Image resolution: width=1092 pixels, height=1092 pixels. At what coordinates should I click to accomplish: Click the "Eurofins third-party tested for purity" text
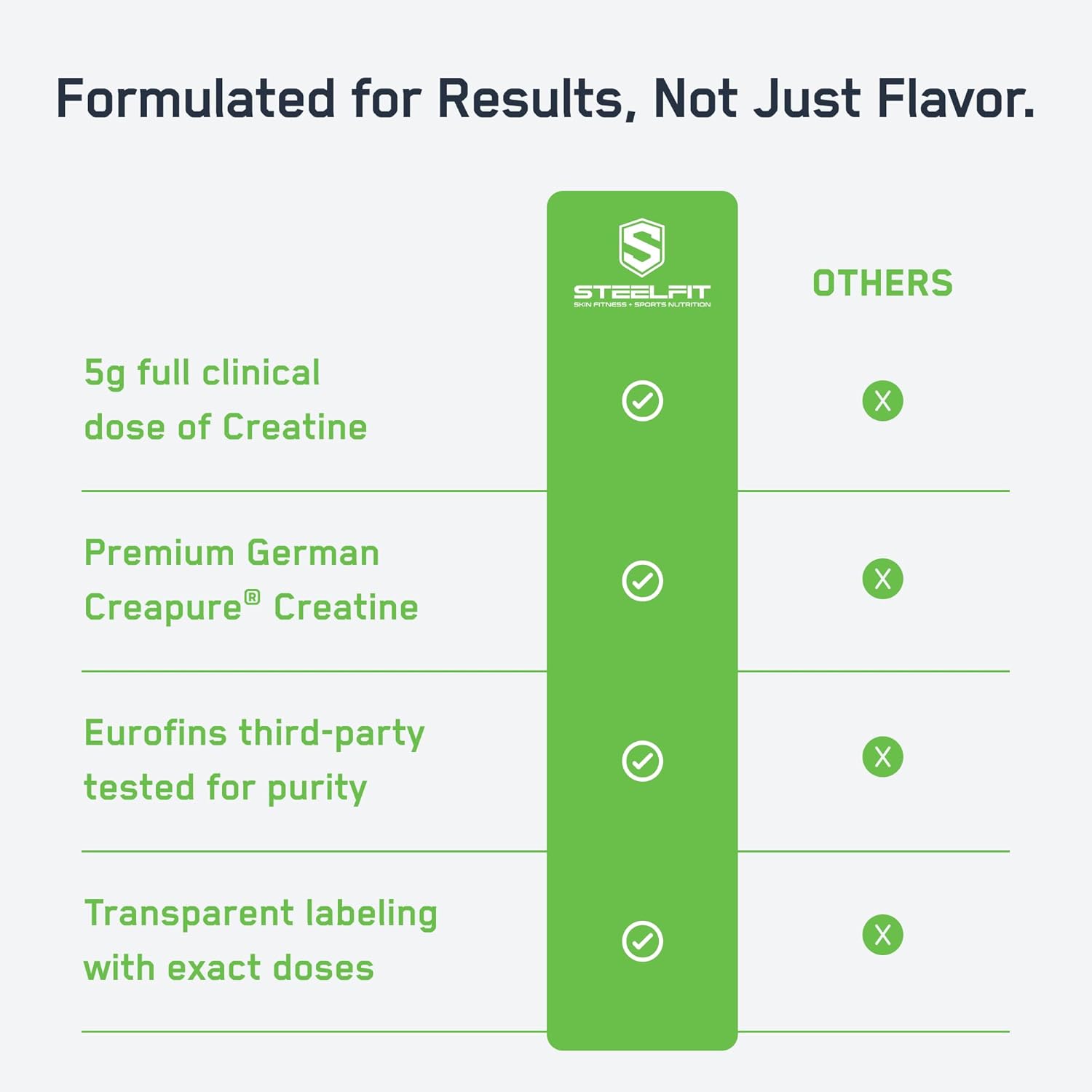(x=254, y=760)
